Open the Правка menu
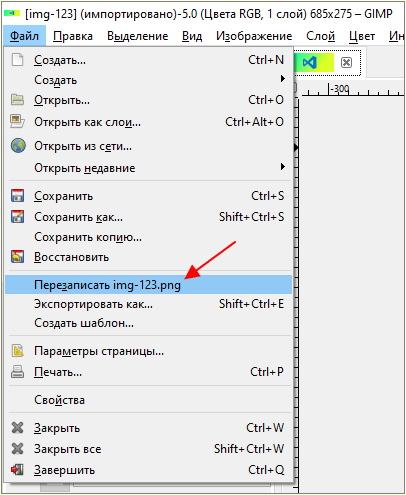 tap(73, 36)
